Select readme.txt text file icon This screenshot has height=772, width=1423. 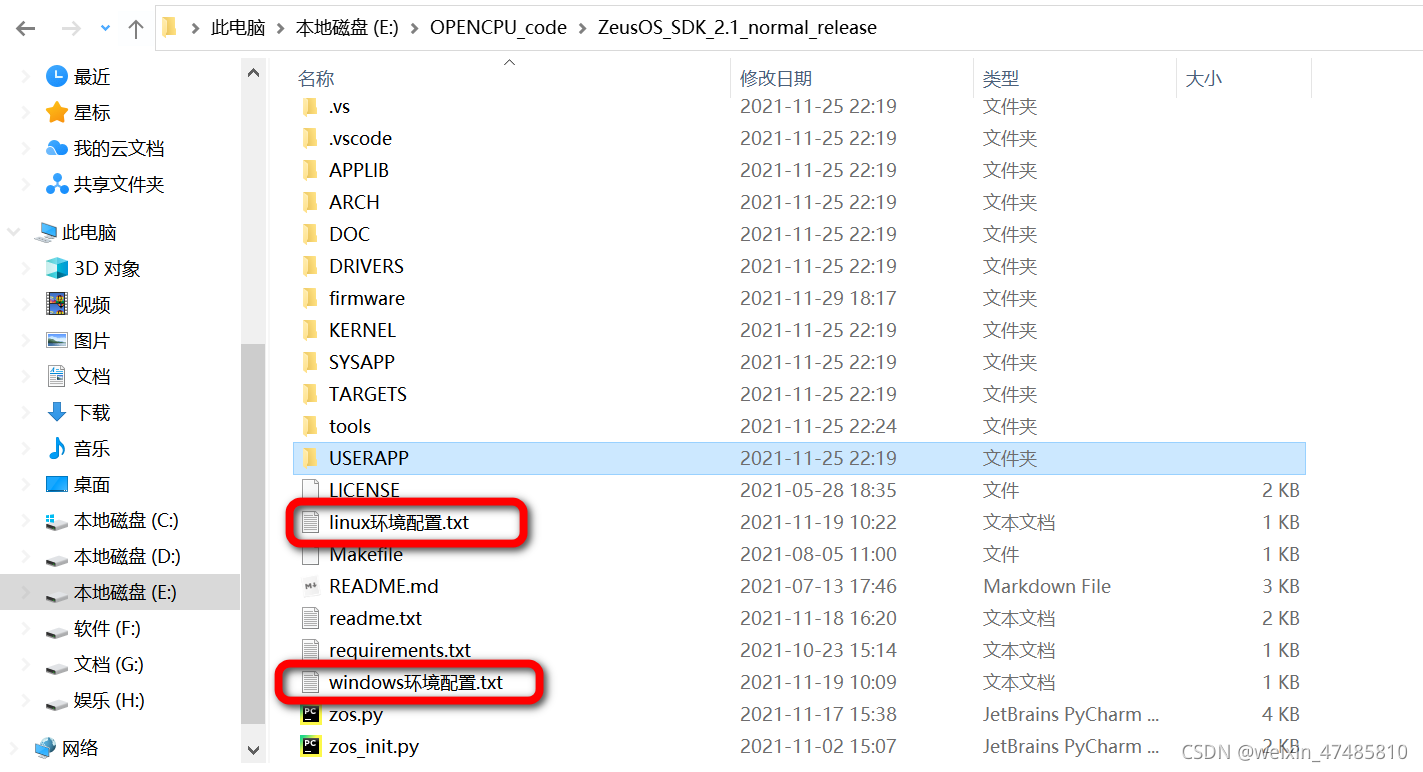click(x=310, y=618)
